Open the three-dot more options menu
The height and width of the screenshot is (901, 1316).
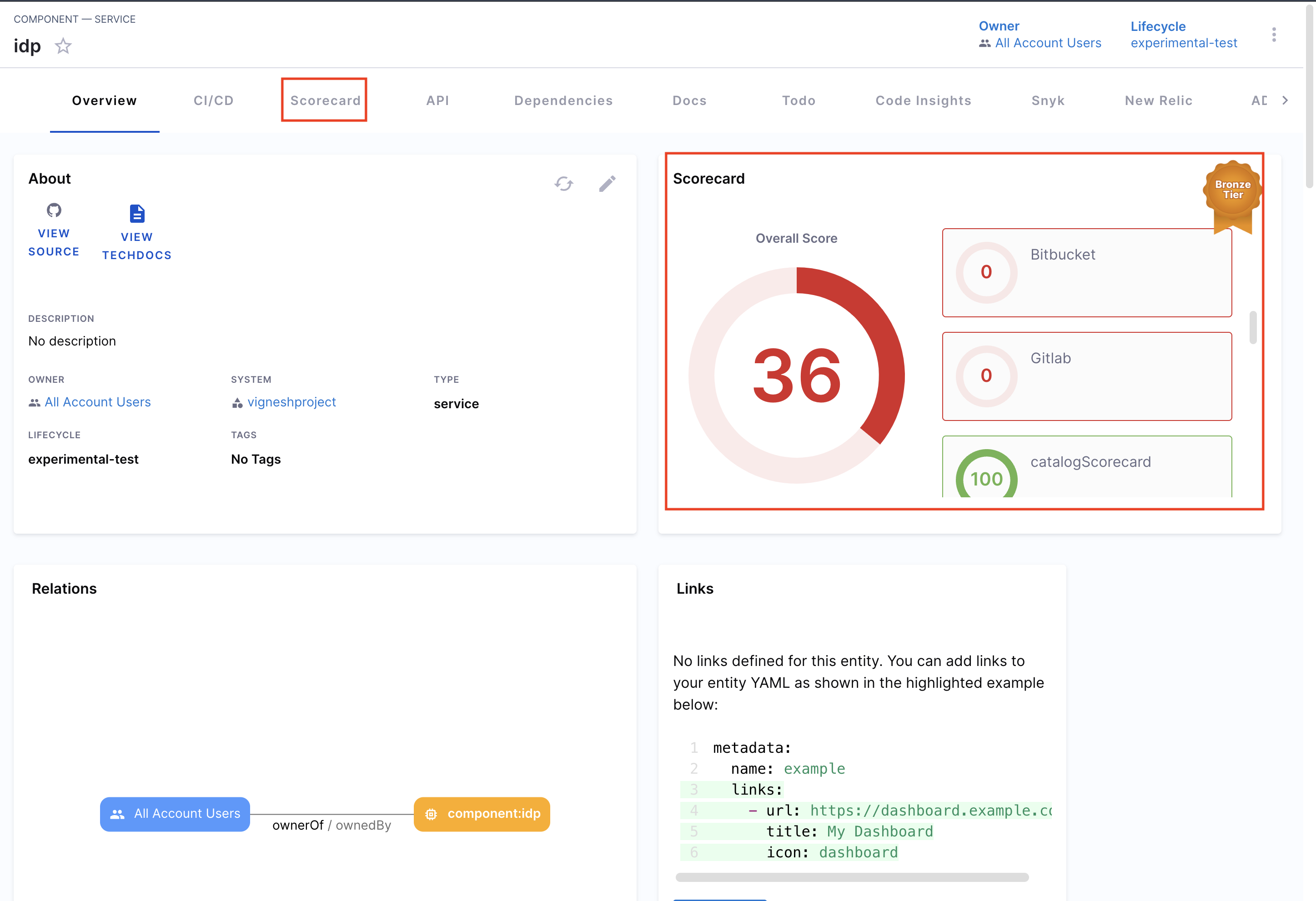tap(1274, 35)
